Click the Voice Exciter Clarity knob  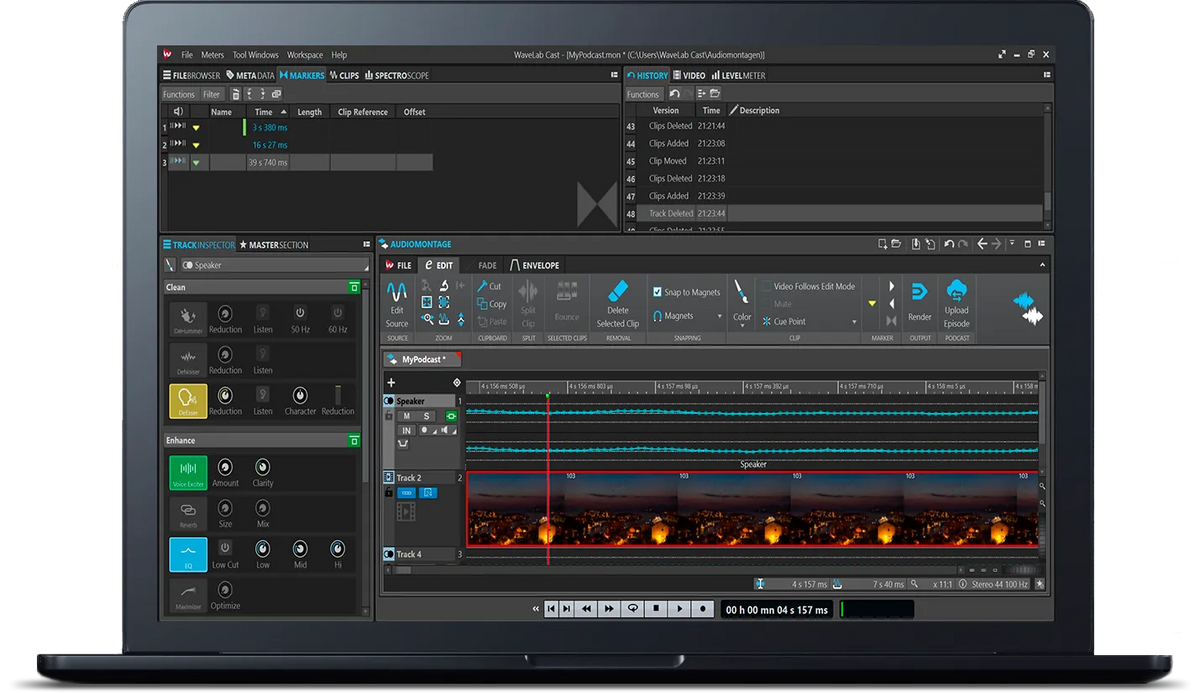point(263,467)
